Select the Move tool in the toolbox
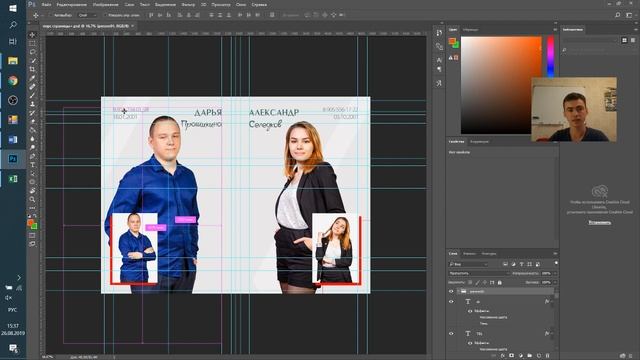640x360 pixels. click(32, 35)
